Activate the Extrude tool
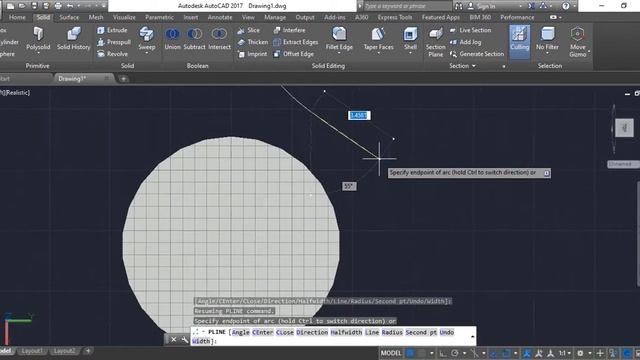 click(x=112, y=30)
